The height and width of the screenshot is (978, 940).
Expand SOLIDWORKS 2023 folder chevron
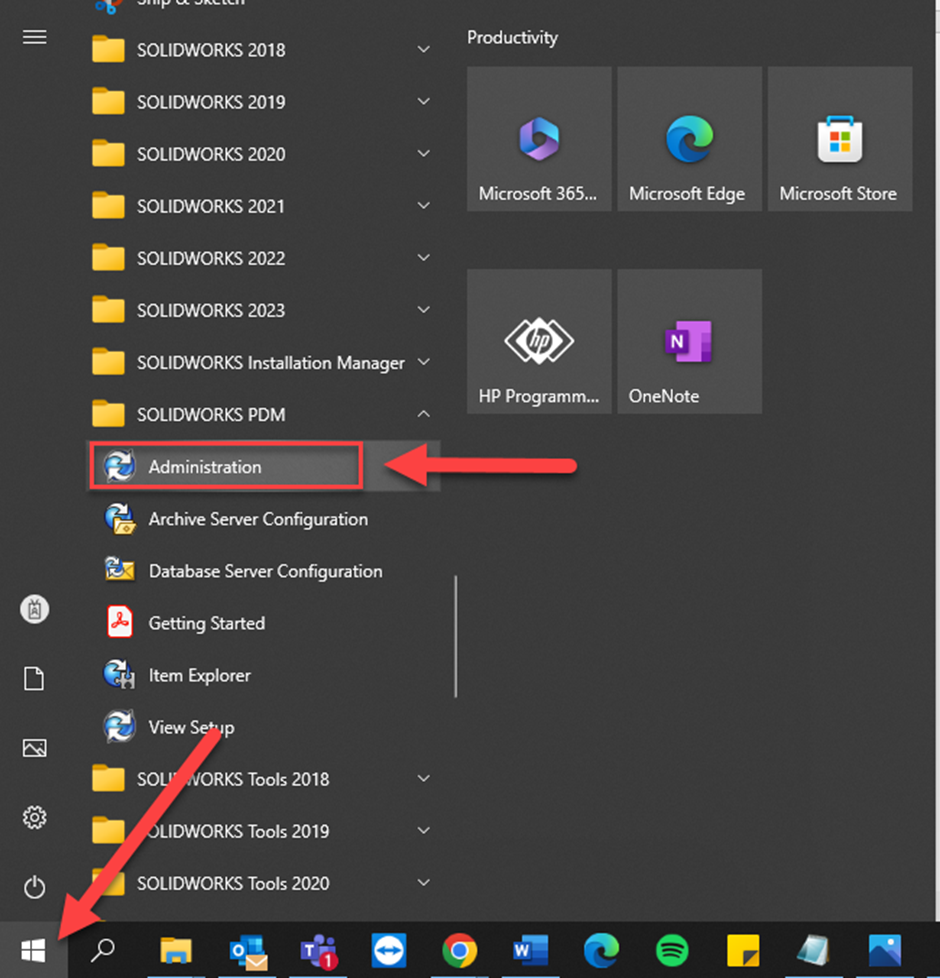[x=424, y=309]
